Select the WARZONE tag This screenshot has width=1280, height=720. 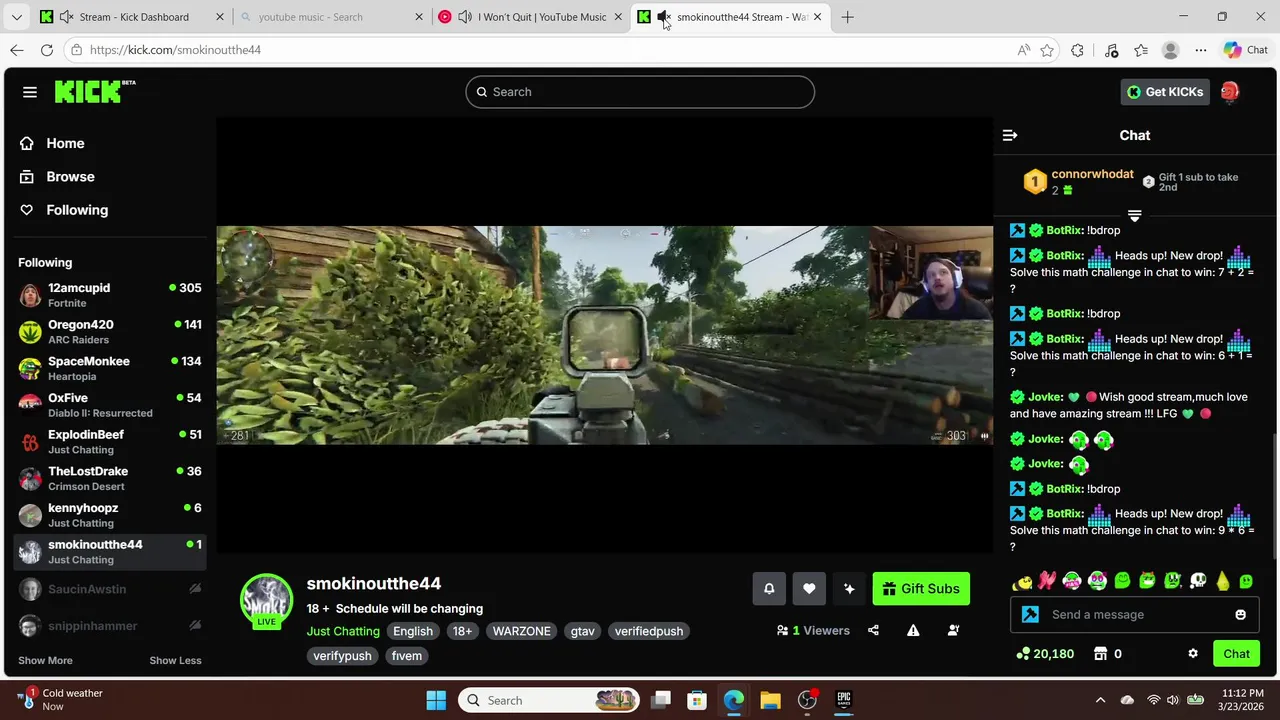pyautogui.click(x=521, y=631)
